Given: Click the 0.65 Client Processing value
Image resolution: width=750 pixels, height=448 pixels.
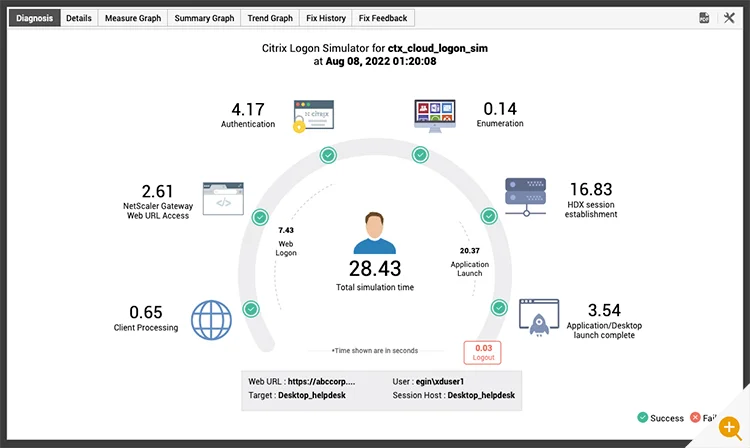Looking at the screenshot, I should pos(146,312).
